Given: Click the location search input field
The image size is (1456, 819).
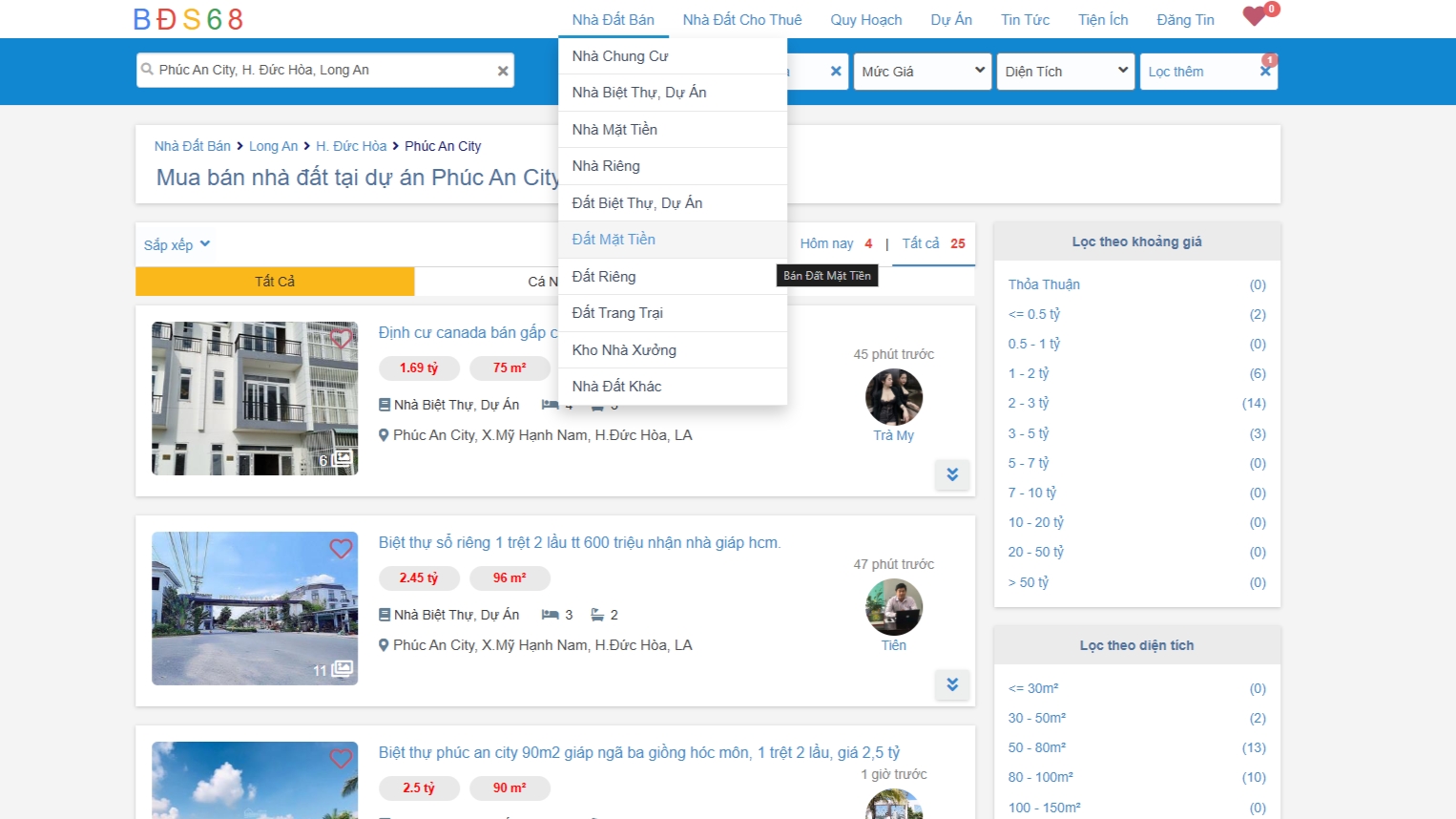Looking at the screenshot, I should coord(324,71).
